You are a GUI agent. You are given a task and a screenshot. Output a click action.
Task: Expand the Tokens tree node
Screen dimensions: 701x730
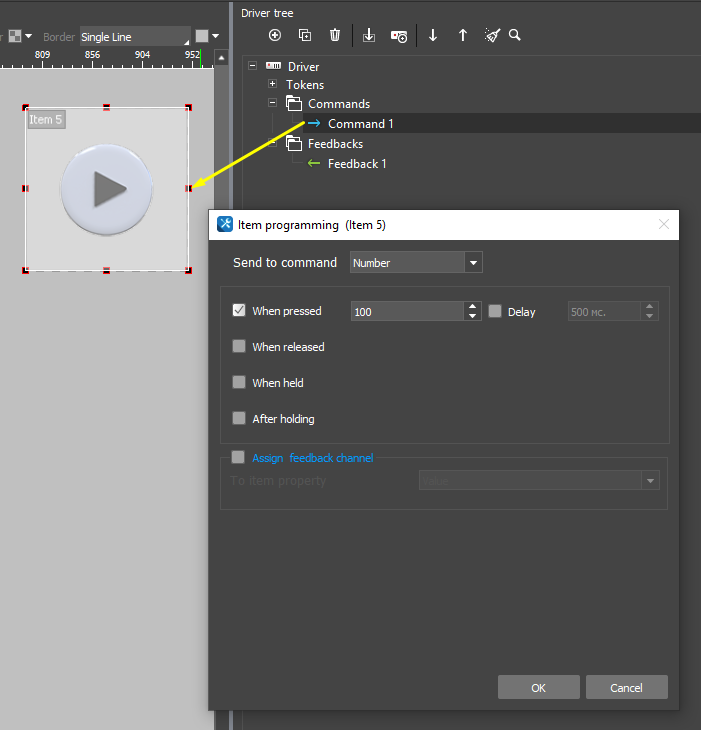click(x=272, y=84)
